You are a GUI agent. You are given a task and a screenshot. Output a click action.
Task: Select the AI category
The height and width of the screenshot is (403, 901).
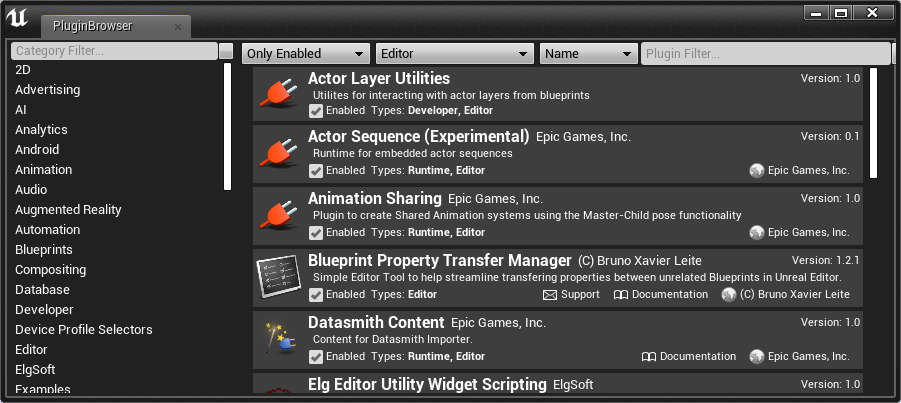click(21, 110)
